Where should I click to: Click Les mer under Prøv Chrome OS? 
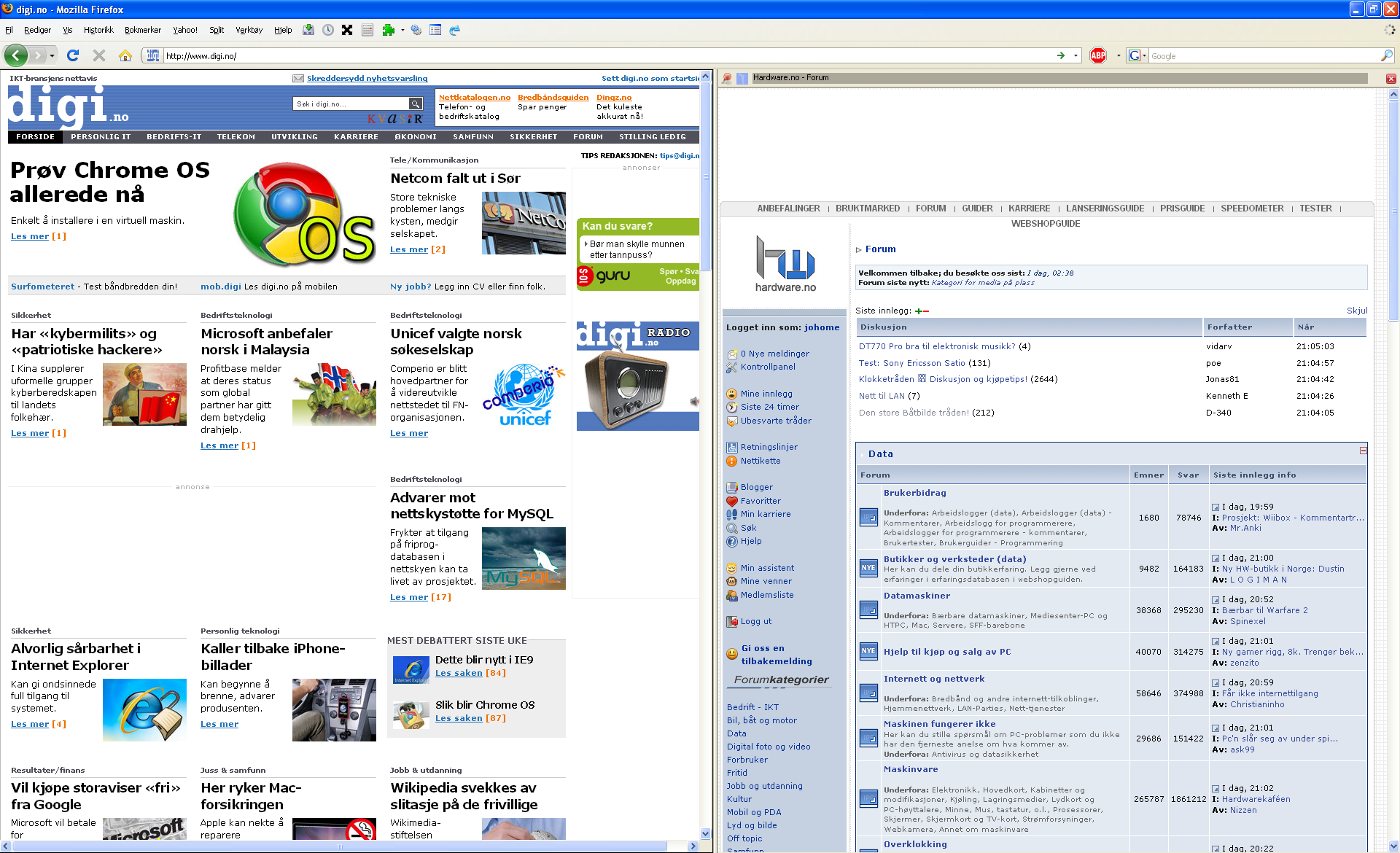(30, 236)
